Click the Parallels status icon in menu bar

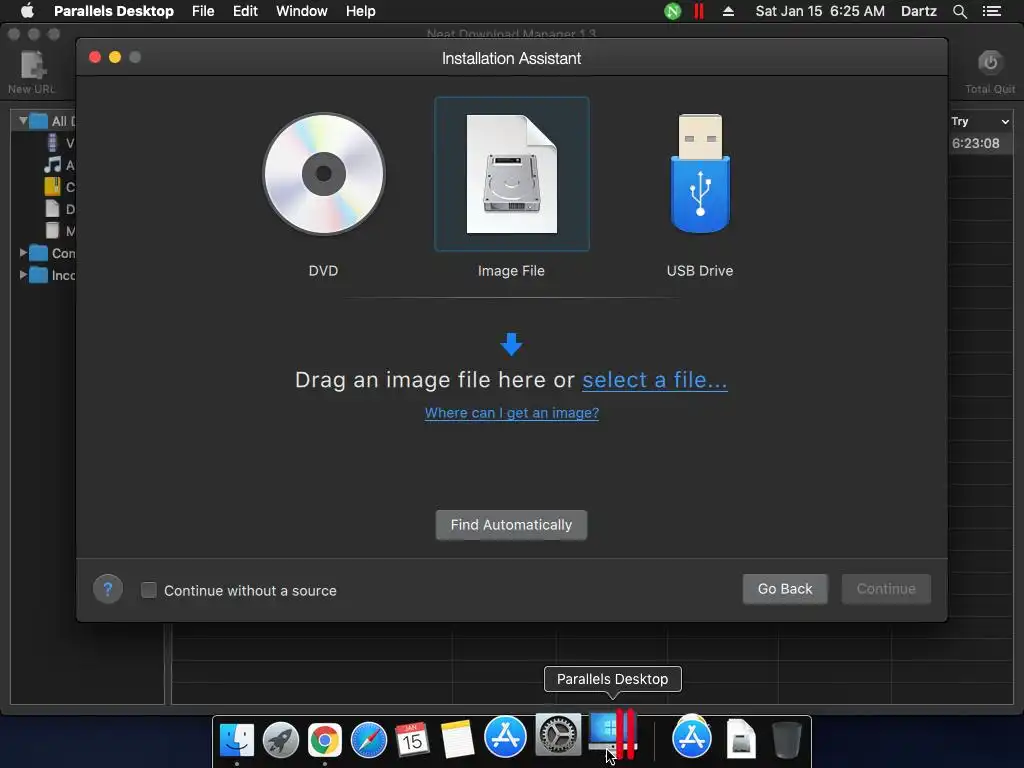[x=699, y=11]
